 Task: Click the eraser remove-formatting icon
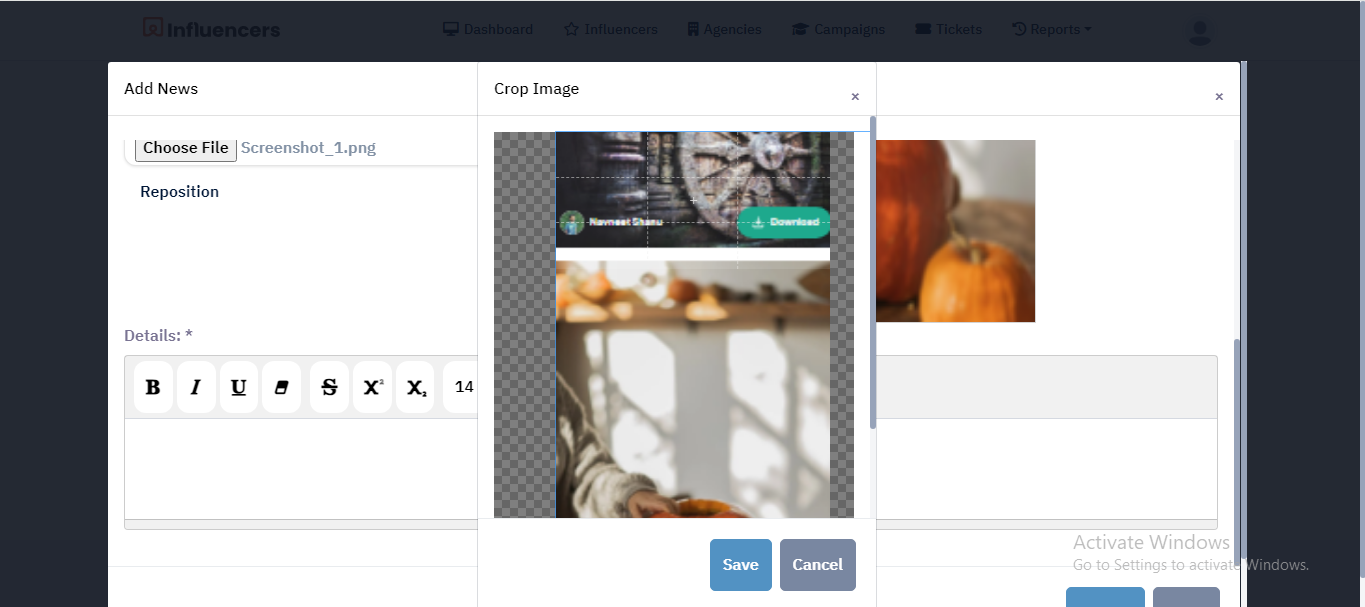coord(281,387)
